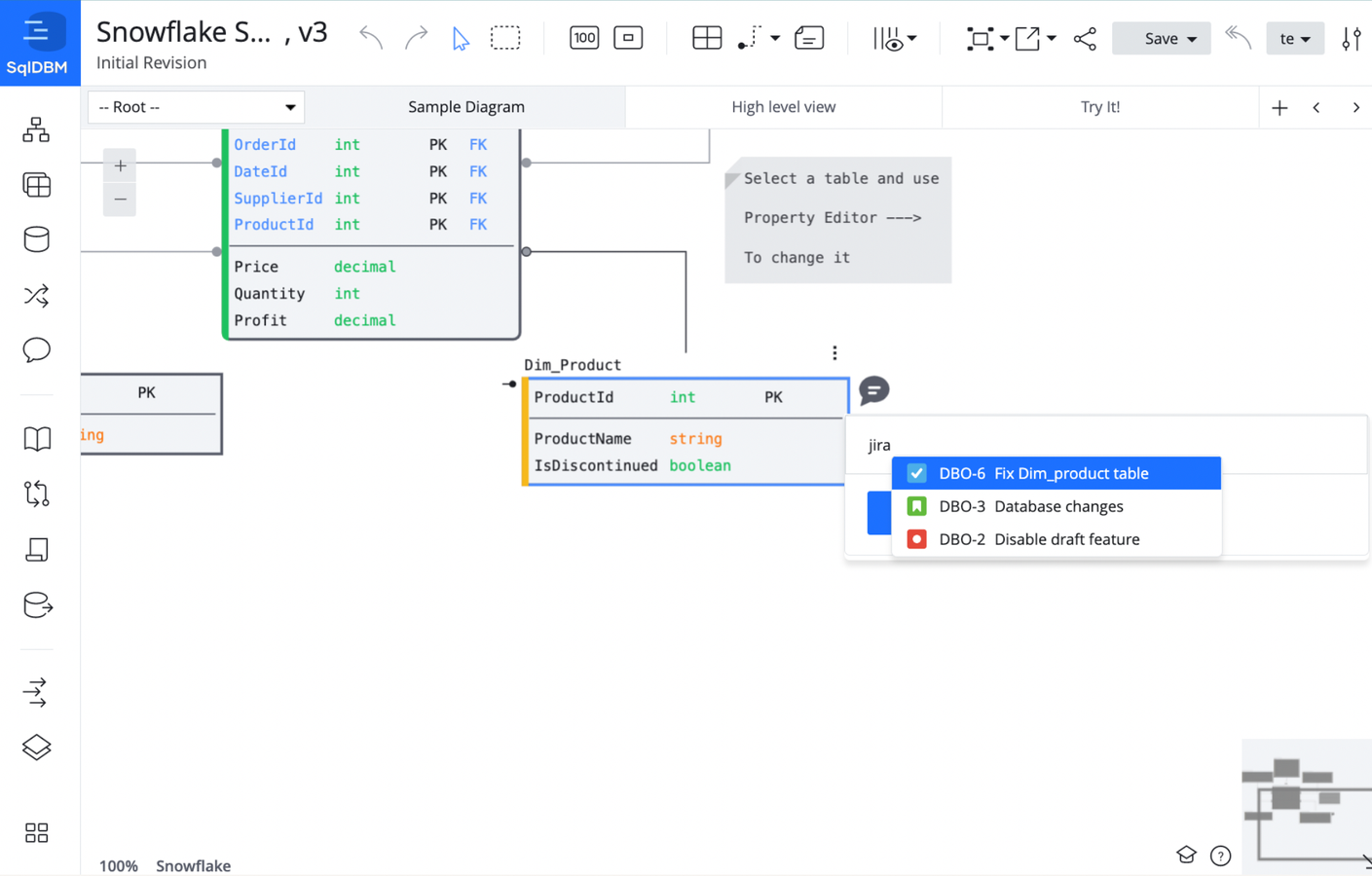1372x876 pixels.
Task: Open the arrange layout dropdown
Action: [x=986, y=38]
